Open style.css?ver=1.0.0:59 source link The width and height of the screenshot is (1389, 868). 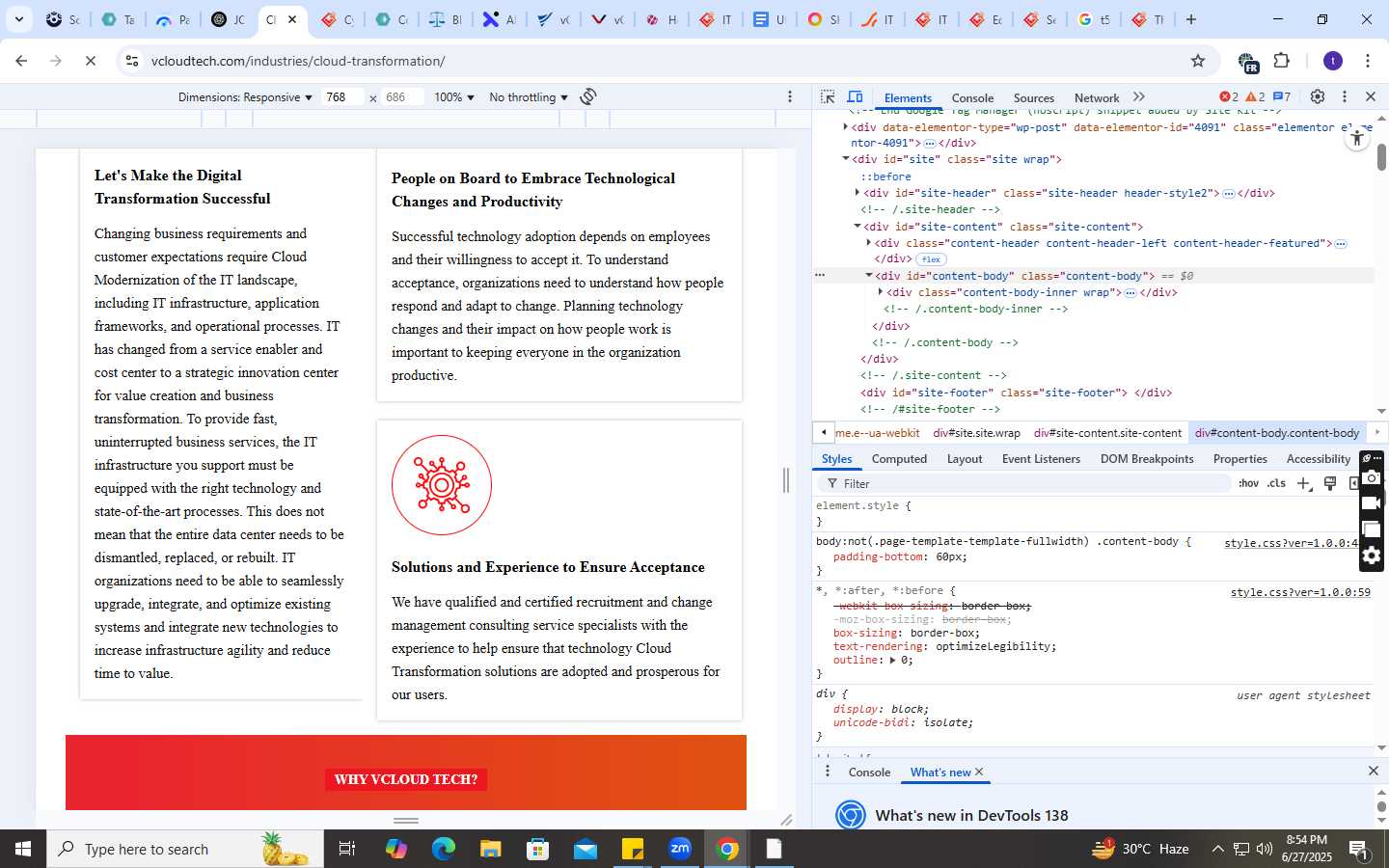click(1300, 592)
